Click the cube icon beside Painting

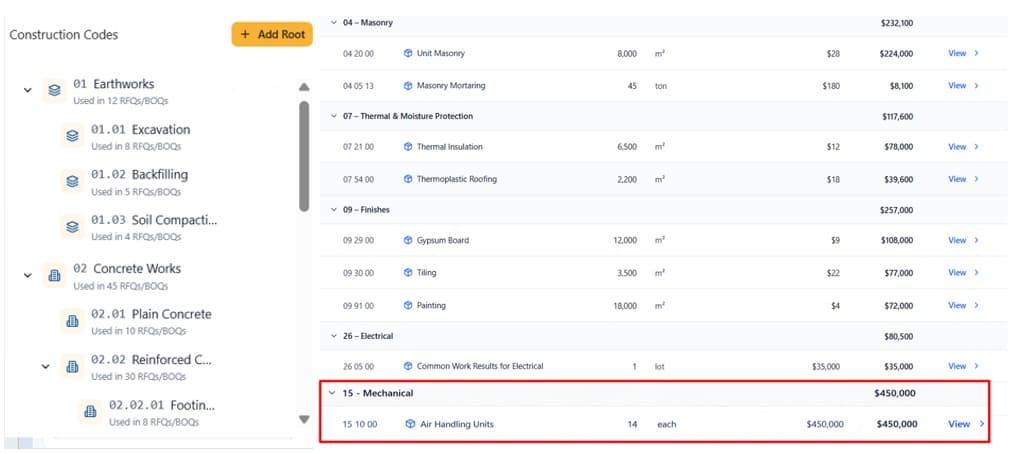click(x=408, y=305)
